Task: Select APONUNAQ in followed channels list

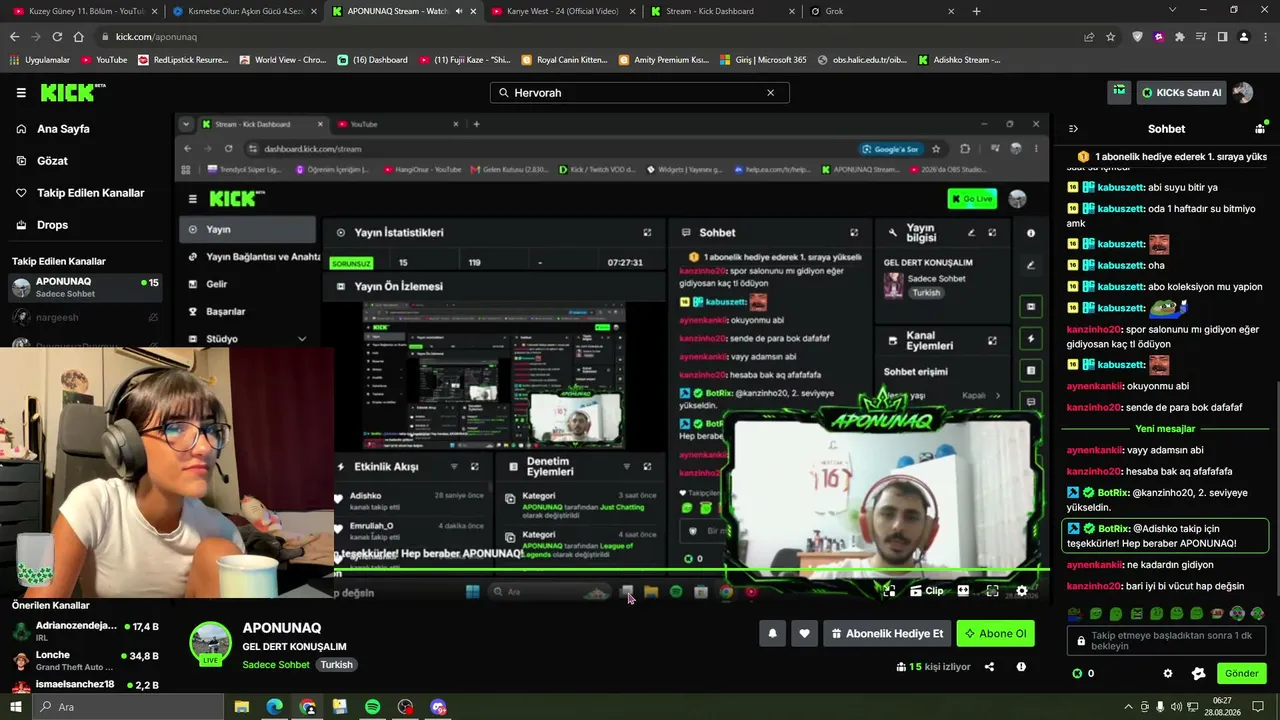Action: click(x=84, y=288)
